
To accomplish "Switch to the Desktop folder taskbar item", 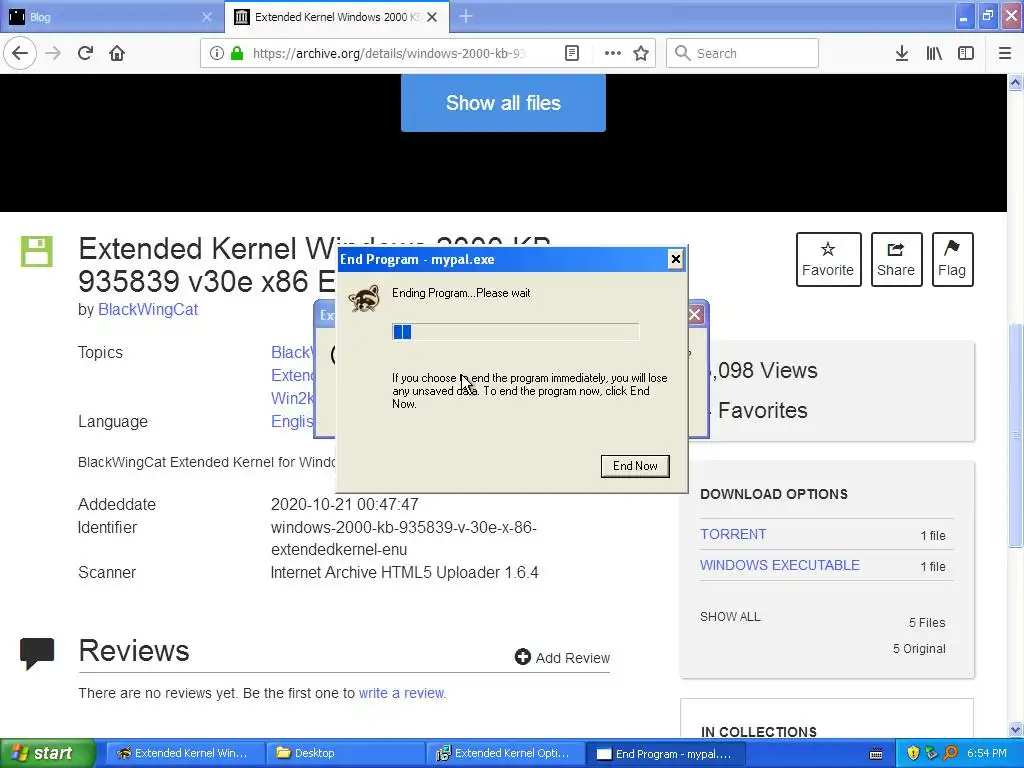I will click(345, 753).
